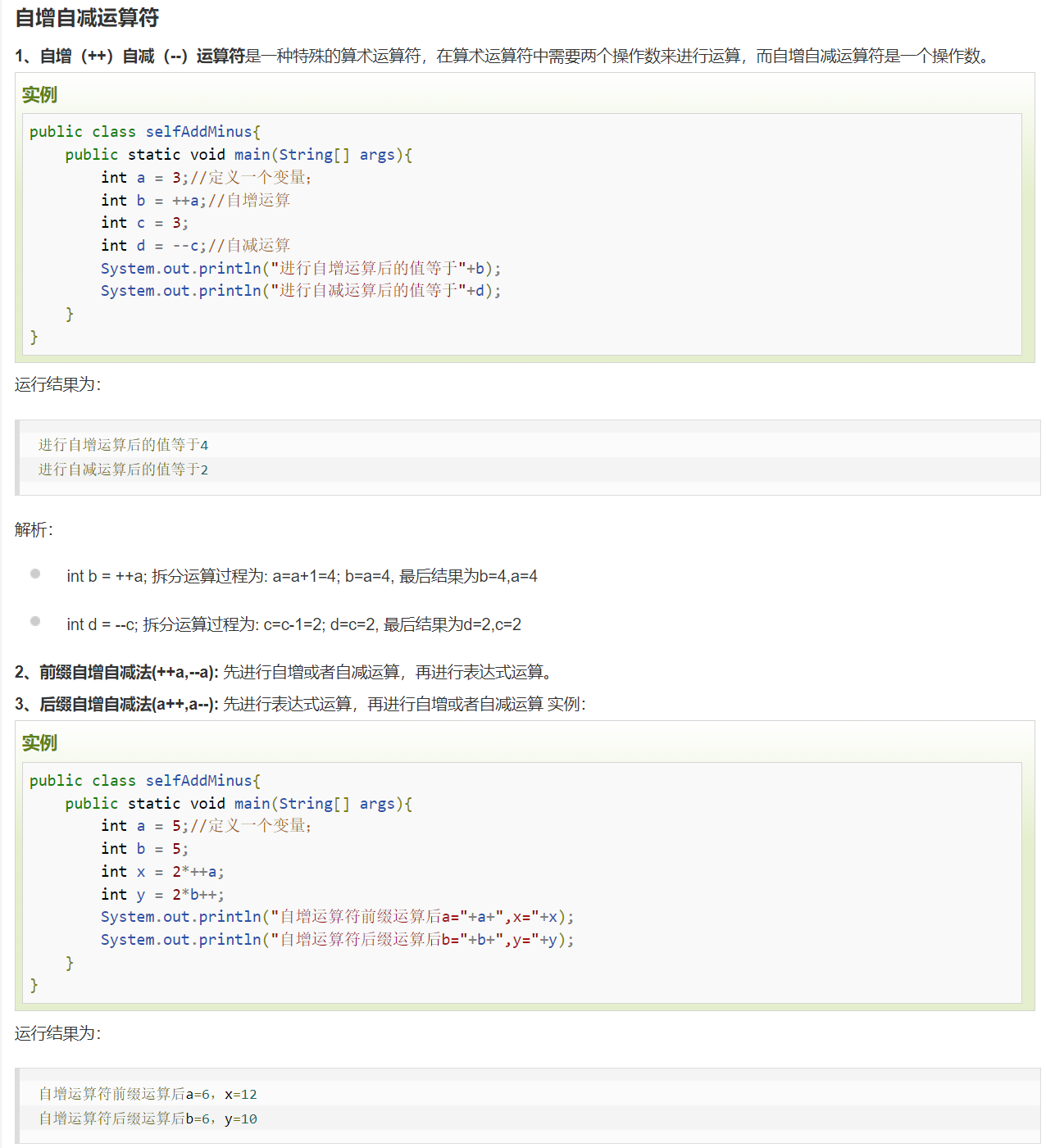Select the code line int c = 3;
Viewport: 1046px width, 1148px height.
pos(144,223)
